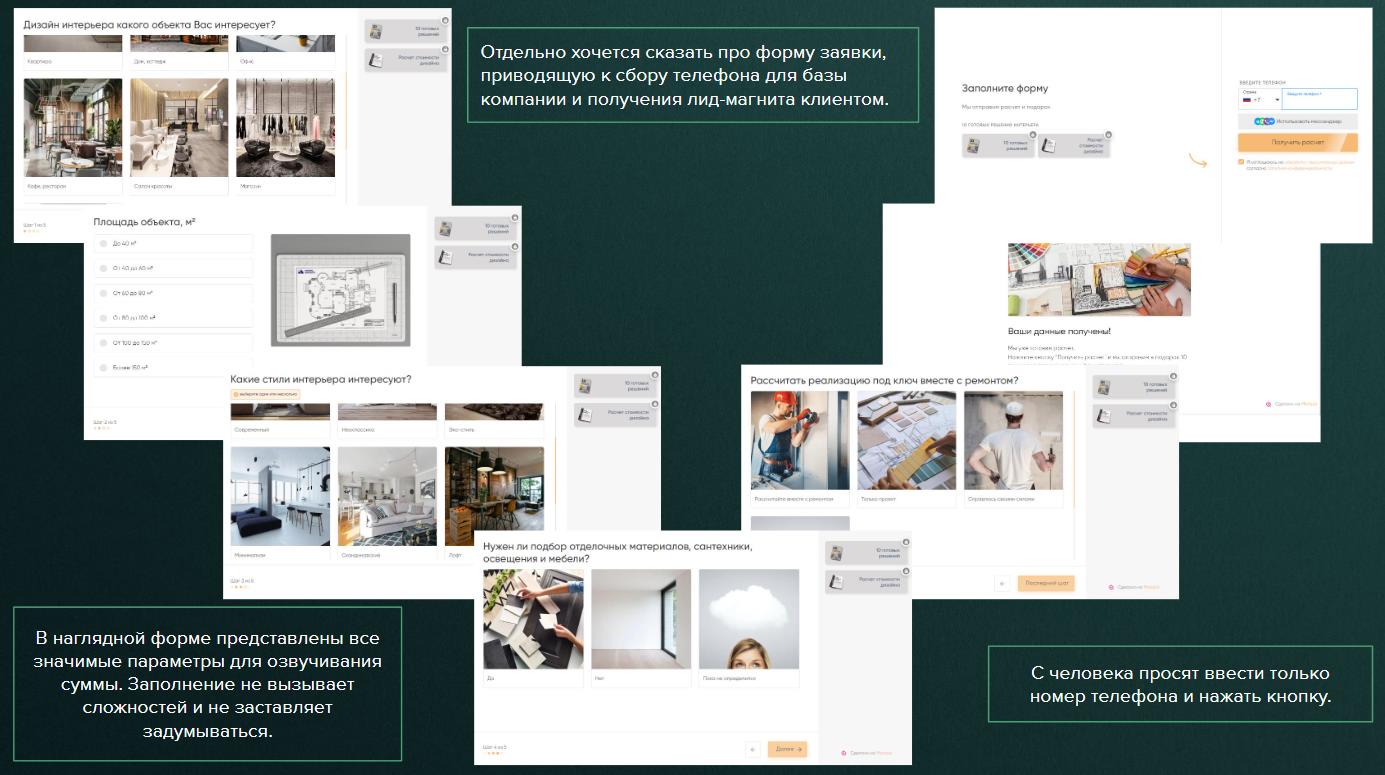Click the 'Шаг 2 из 5' step indicator

coord(104,422)
